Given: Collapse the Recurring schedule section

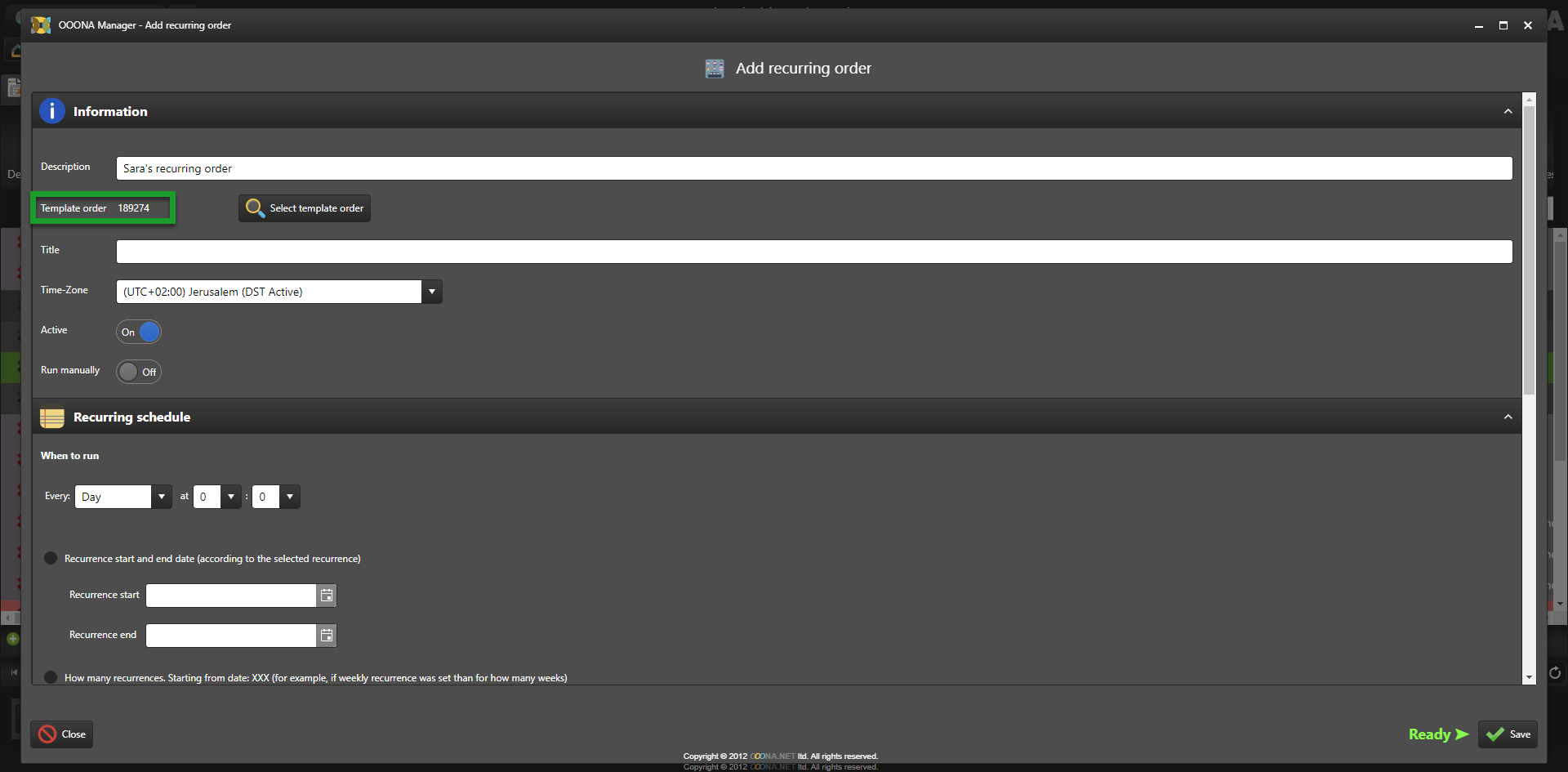Looking at the screenshot, I should point(1508,417).
